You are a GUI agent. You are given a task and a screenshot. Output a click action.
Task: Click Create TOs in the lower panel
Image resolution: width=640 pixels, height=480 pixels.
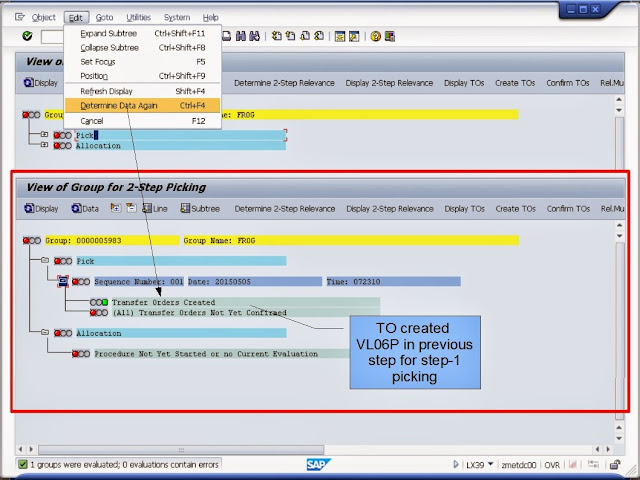click(x=516, y=209)
